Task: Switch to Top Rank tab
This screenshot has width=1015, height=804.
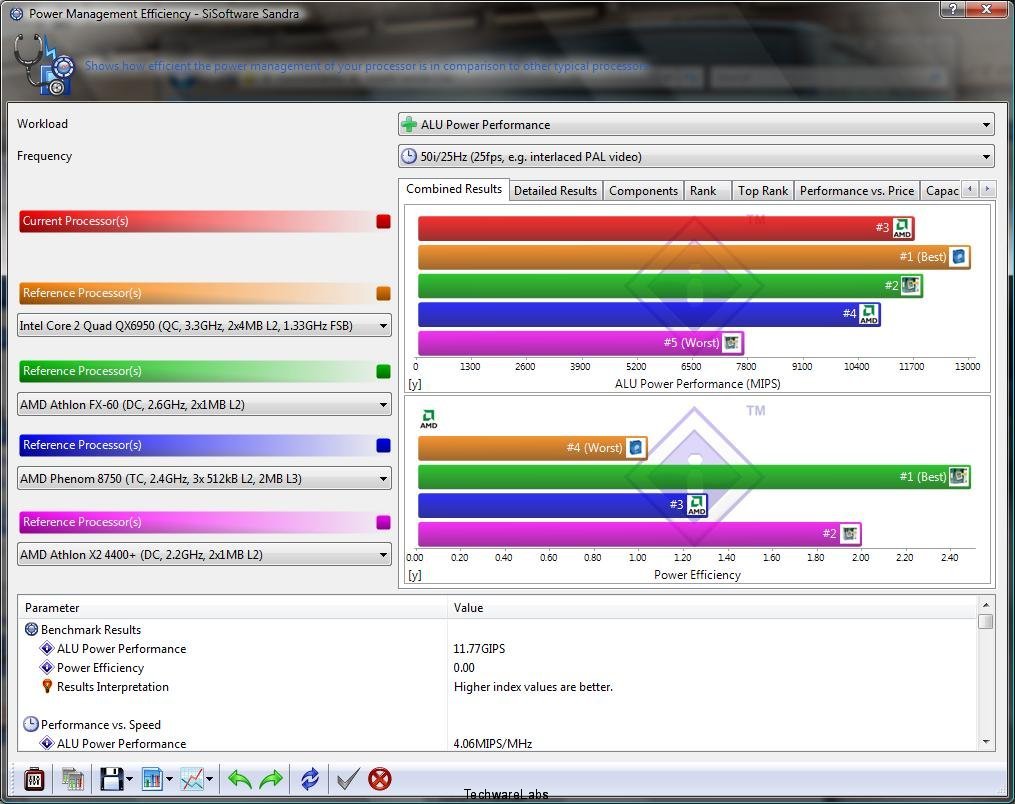Action: click(763, 191)
